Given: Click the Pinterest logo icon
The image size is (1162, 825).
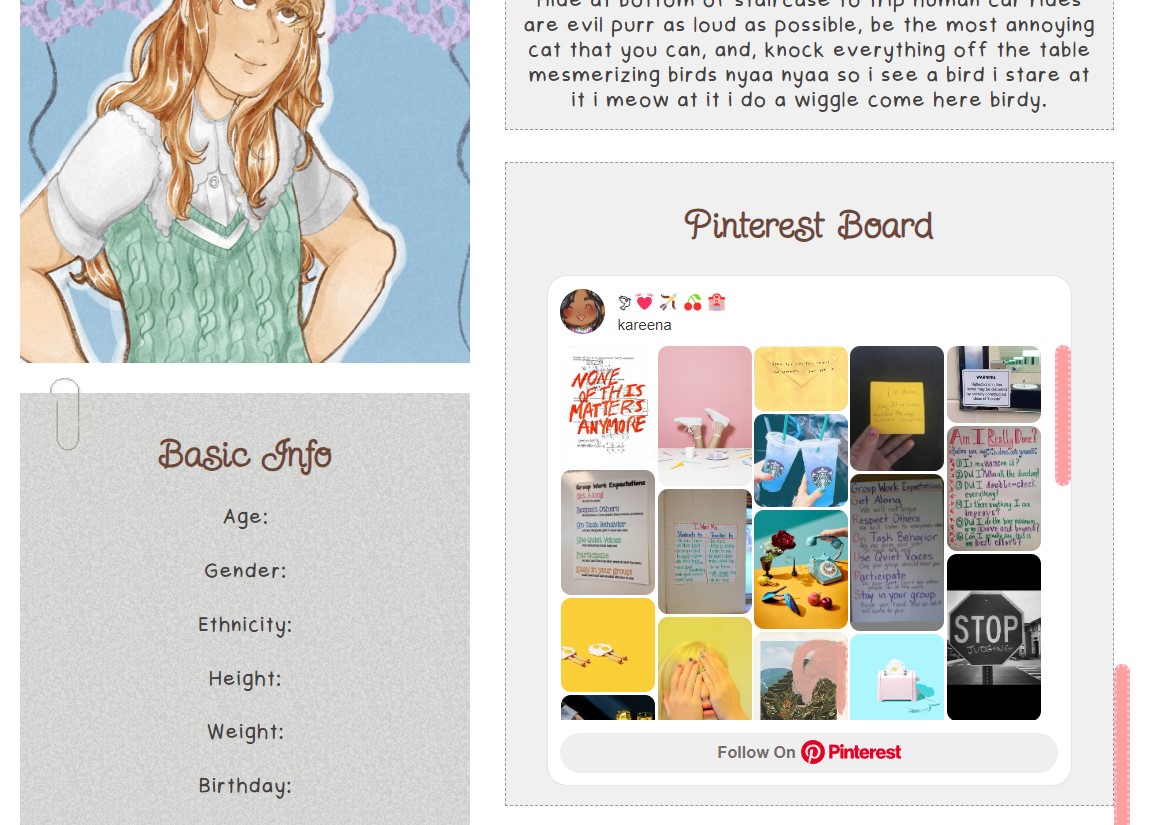Looking at the screenshot, I should (x=812, y=752).
